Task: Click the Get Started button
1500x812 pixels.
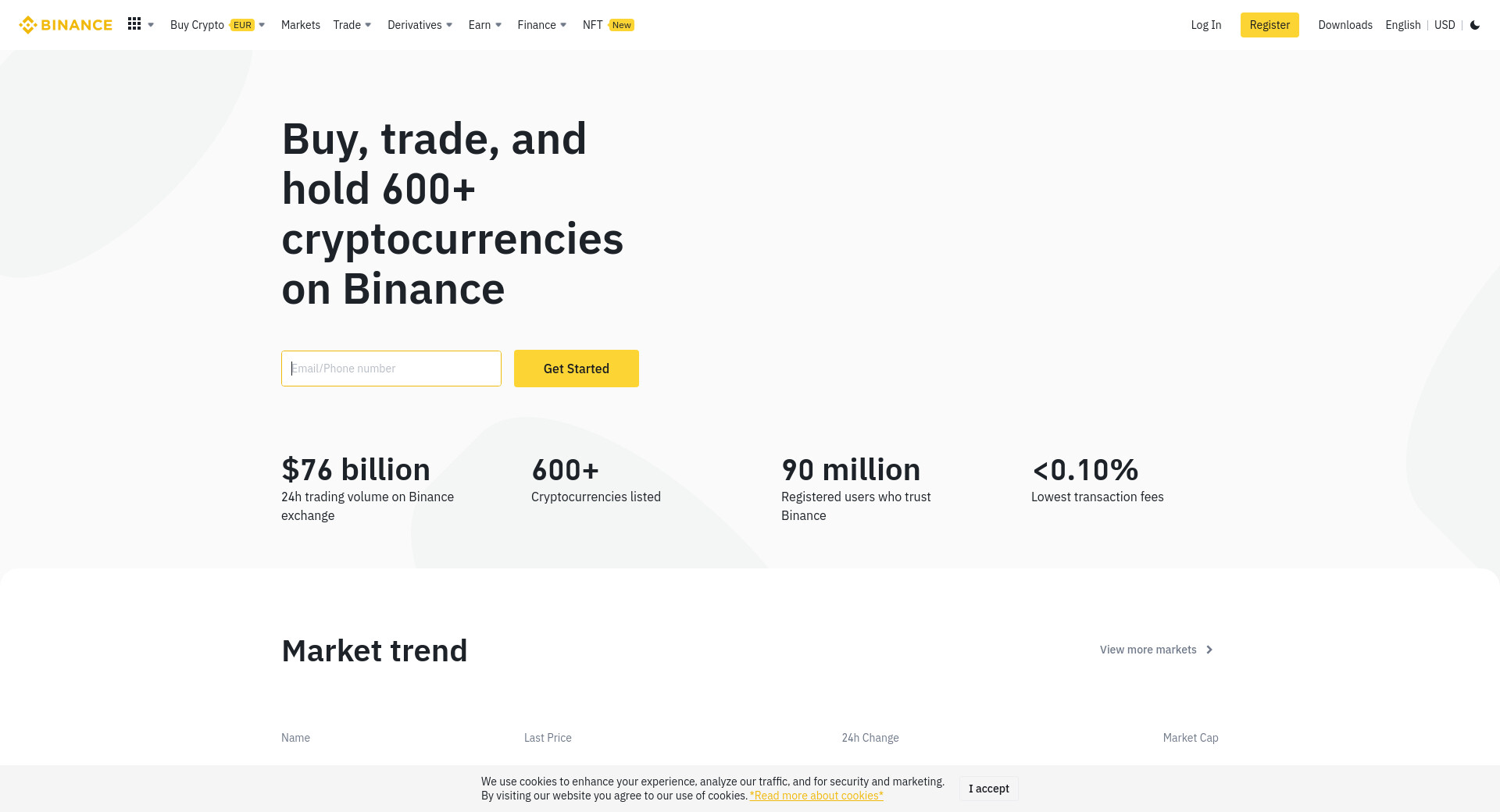Action: click(x=577, y=369)
